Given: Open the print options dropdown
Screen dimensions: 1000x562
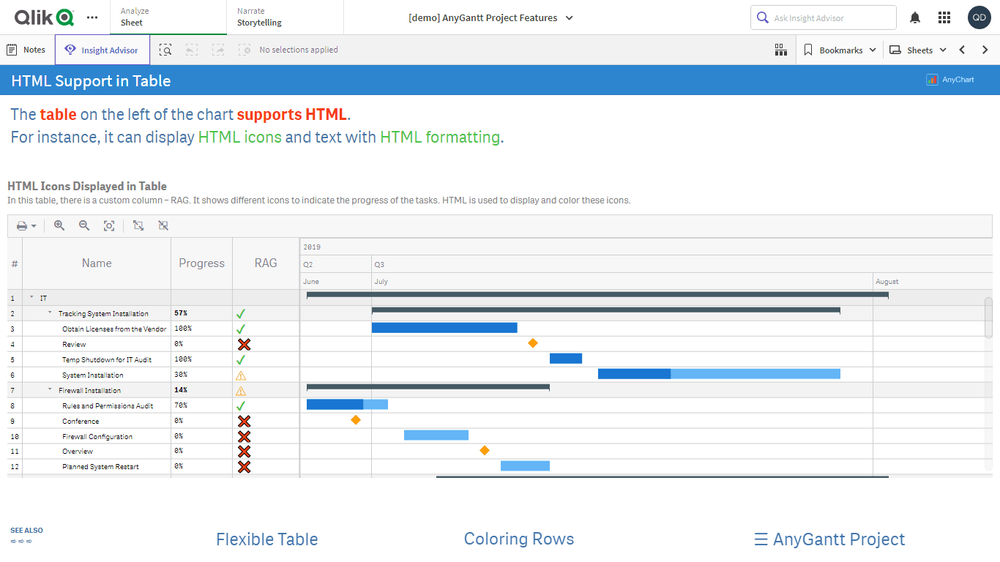Looking at the screenshot, I should (26, 226).
